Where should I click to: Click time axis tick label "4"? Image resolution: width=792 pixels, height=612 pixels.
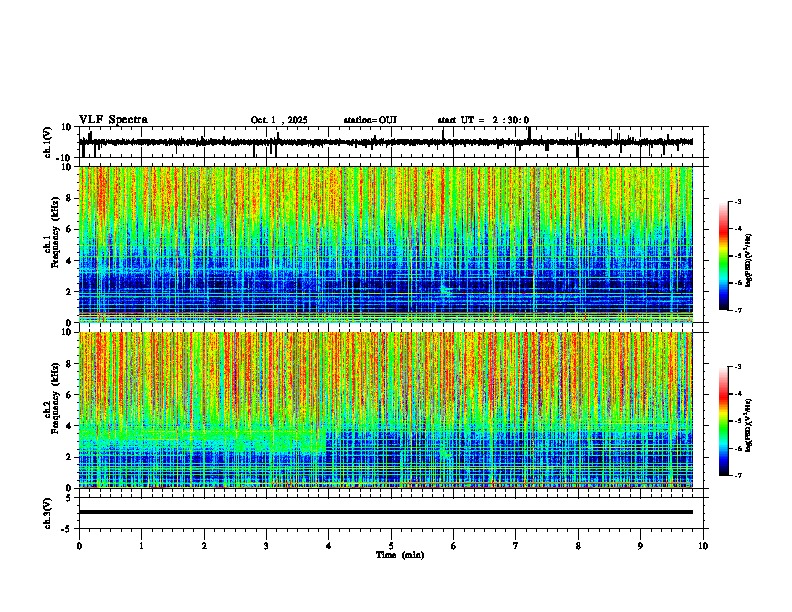pos(329,546)
